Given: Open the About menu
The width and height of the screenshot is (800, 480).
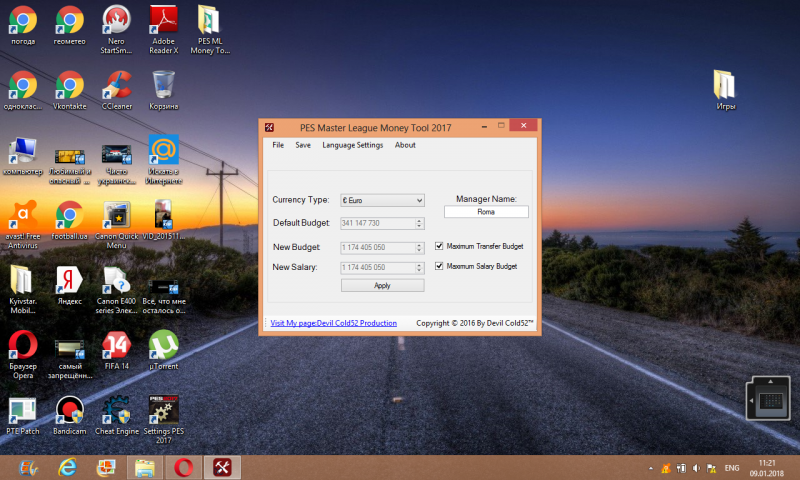Looking at the screenshot, I should [x=405, y=145].
